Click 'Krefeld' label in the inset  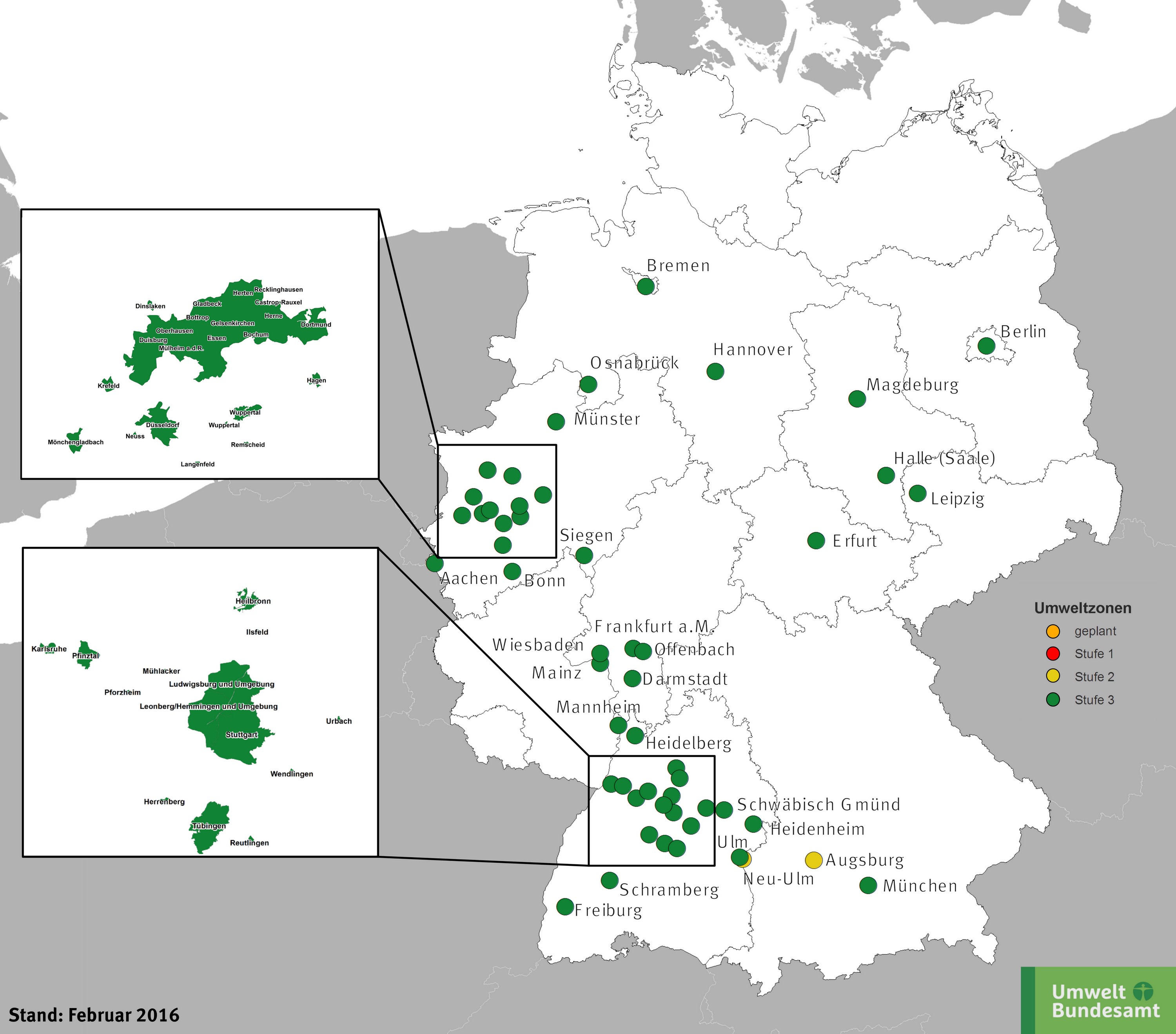click(108, 386)
